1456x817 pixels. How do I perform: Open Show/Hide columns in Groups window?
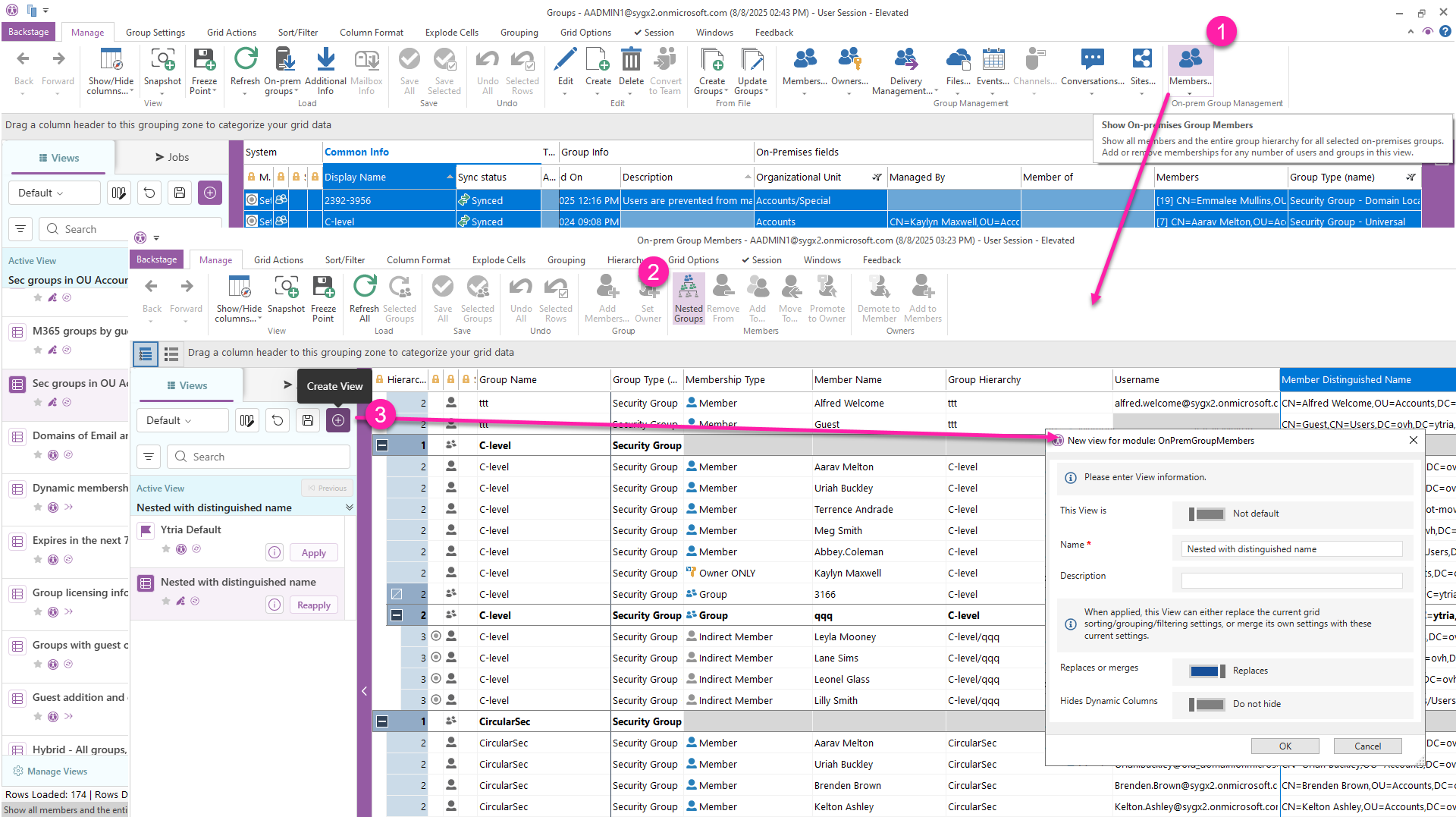pos(111,71)
